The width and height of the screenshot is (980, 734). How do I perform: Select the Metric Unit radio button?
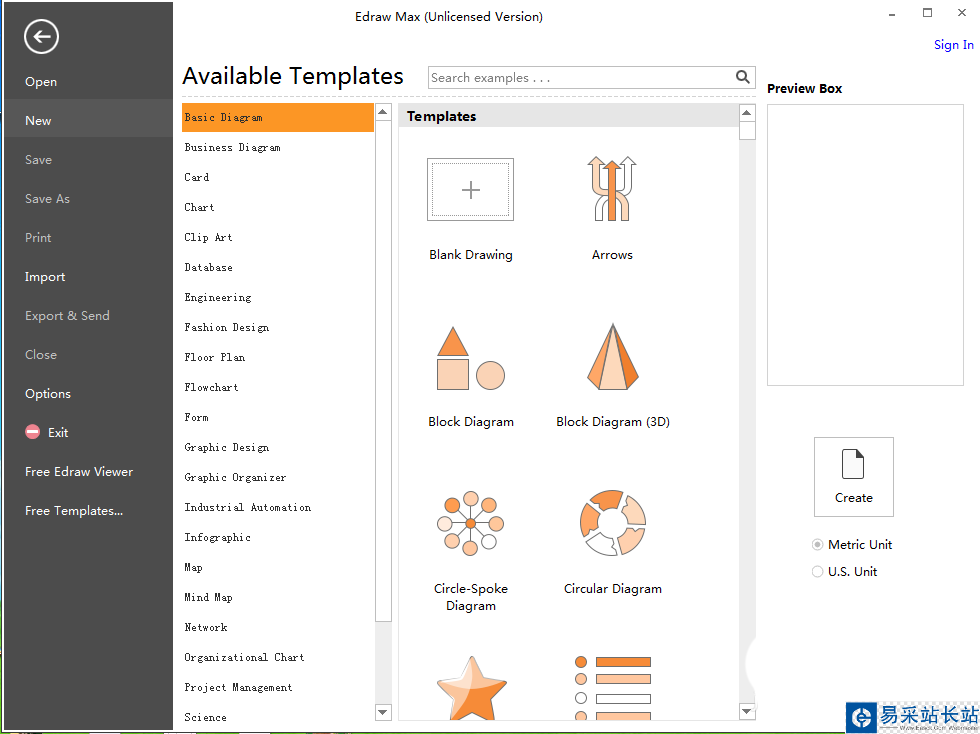coord(817,545)
